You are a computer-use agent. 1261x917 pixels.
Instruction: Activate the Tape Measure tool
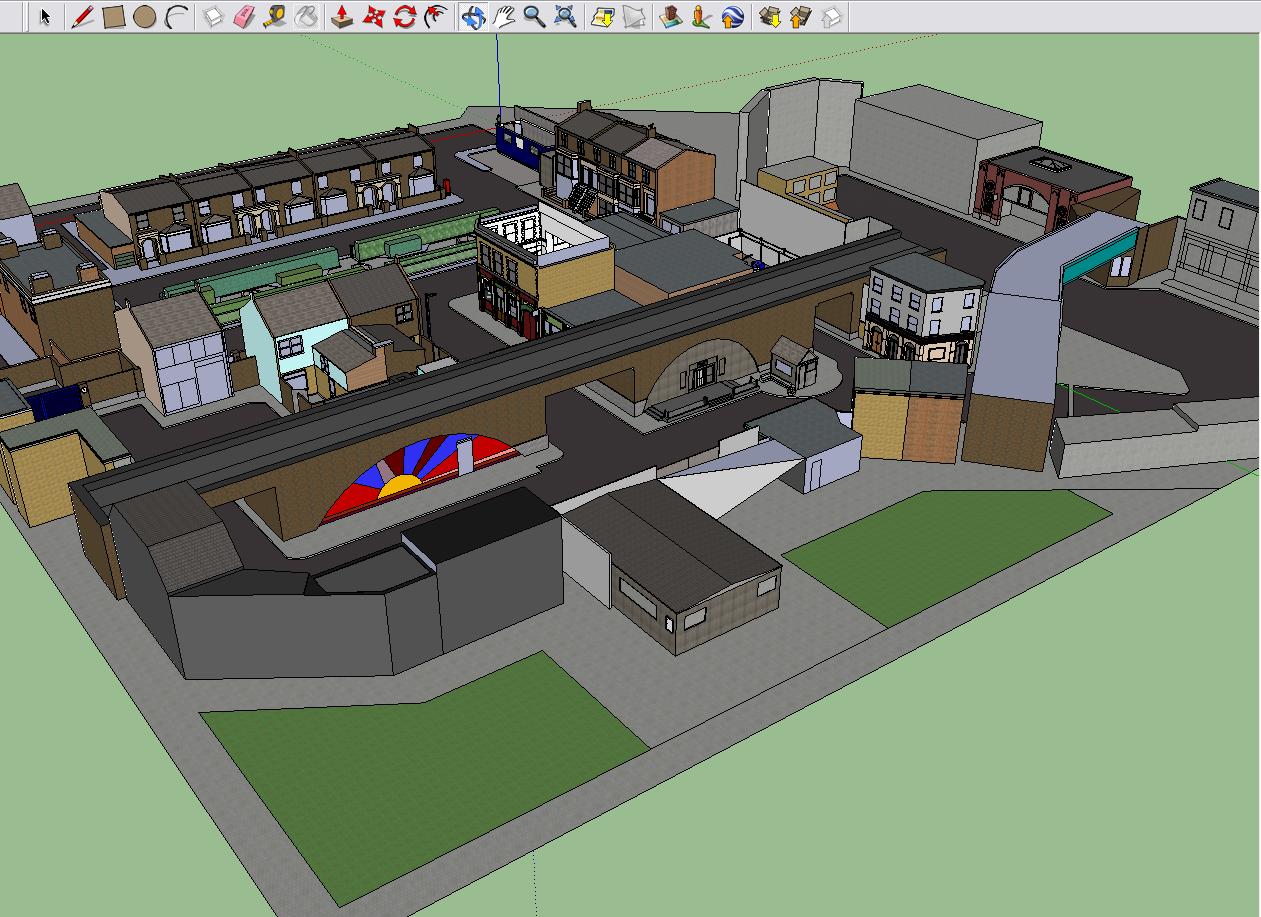point(275,17)
